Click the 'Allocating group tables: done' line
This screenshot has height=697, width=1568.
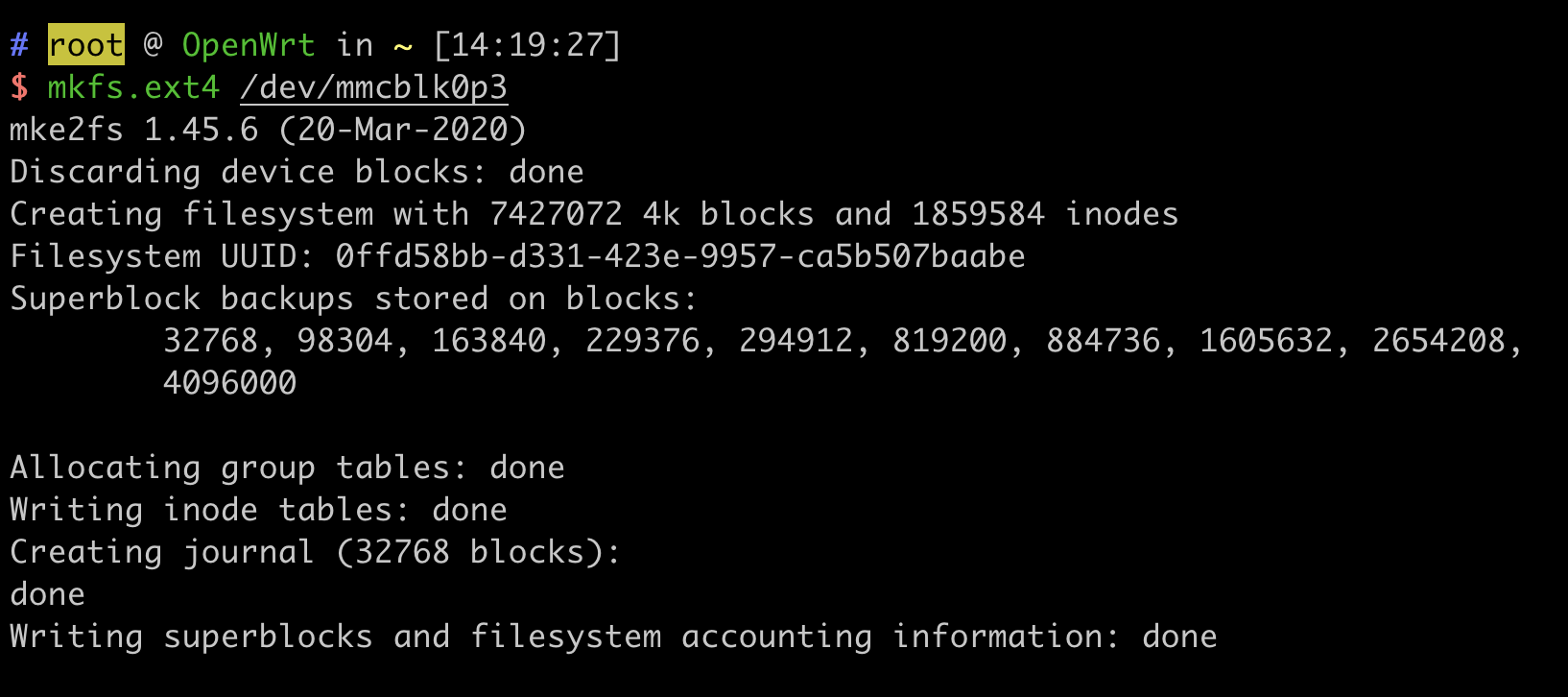tap(287, 468)
